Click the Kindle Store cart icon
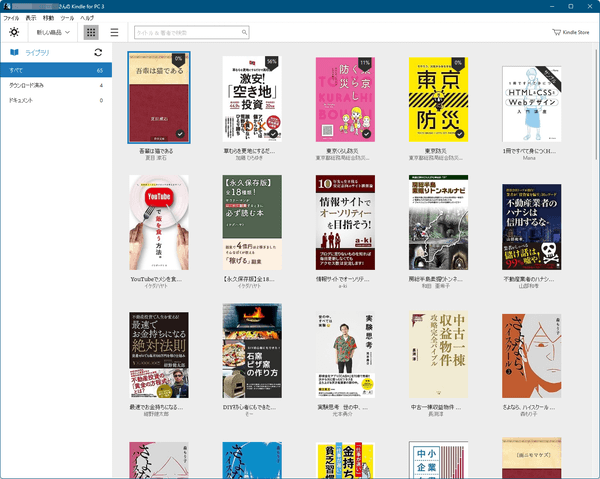This screenshot has height=479, width=600. pyautogui.click(x=556, y=32)
